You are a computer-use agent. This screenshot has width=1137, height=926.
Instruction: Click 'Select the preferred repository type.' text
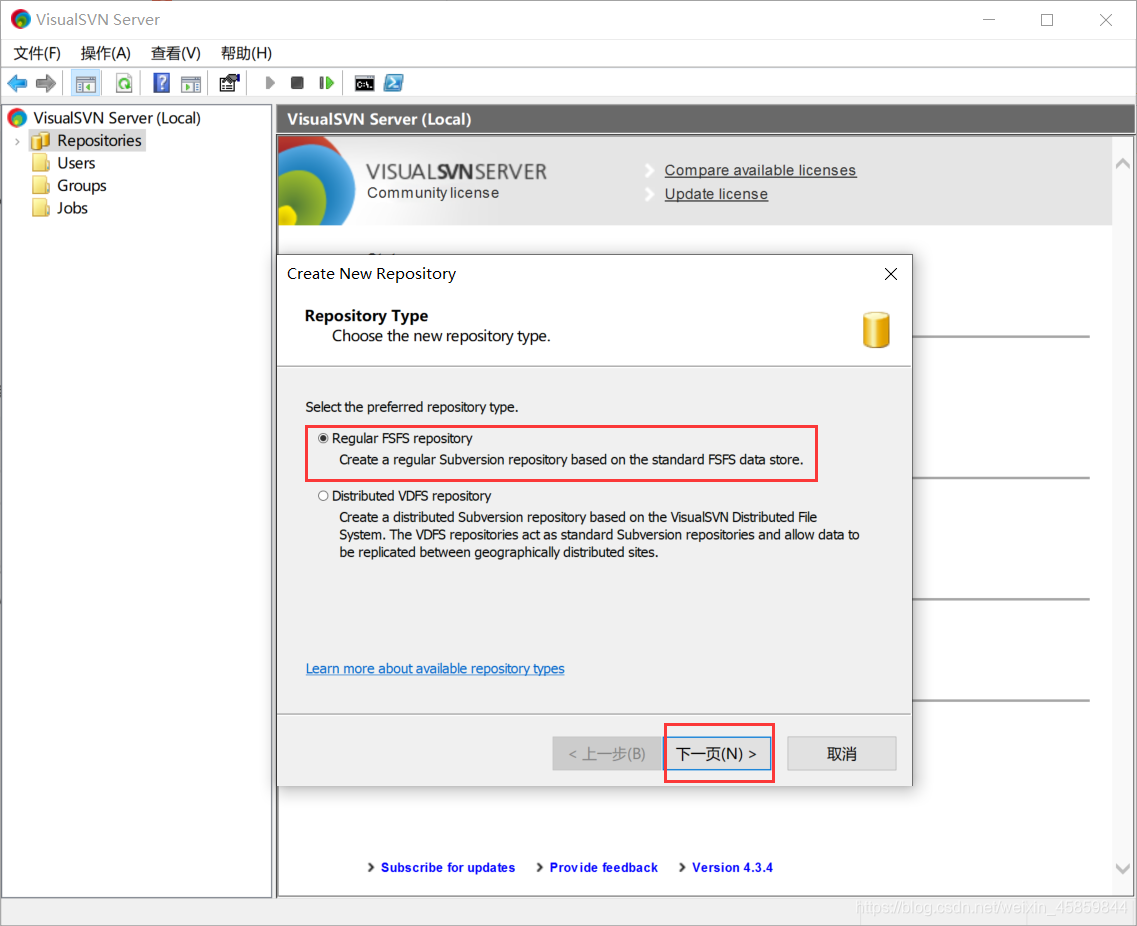pos(412,407)
